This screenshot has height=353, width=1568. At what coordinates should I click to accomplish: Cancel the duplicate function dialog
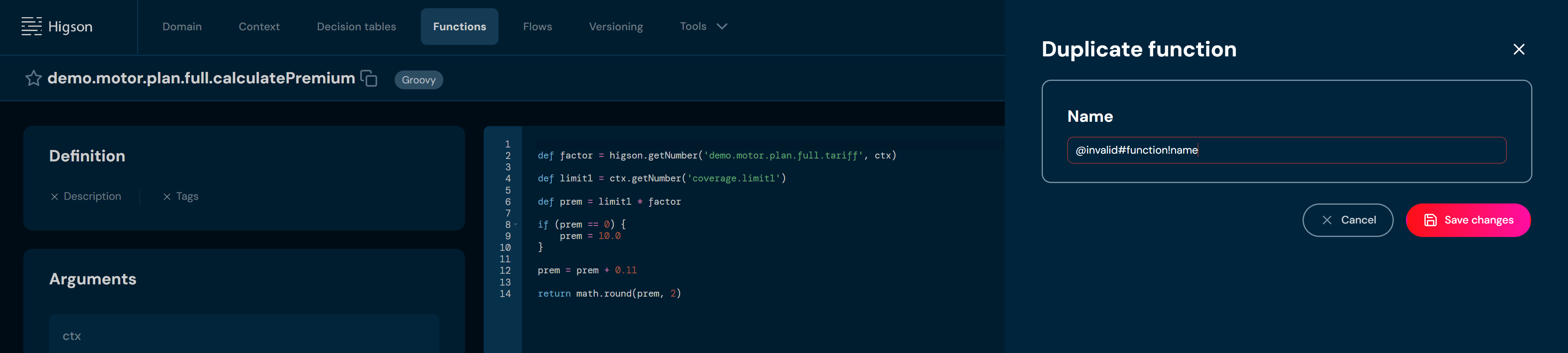pyautogui.click(x=1347, y=220)
